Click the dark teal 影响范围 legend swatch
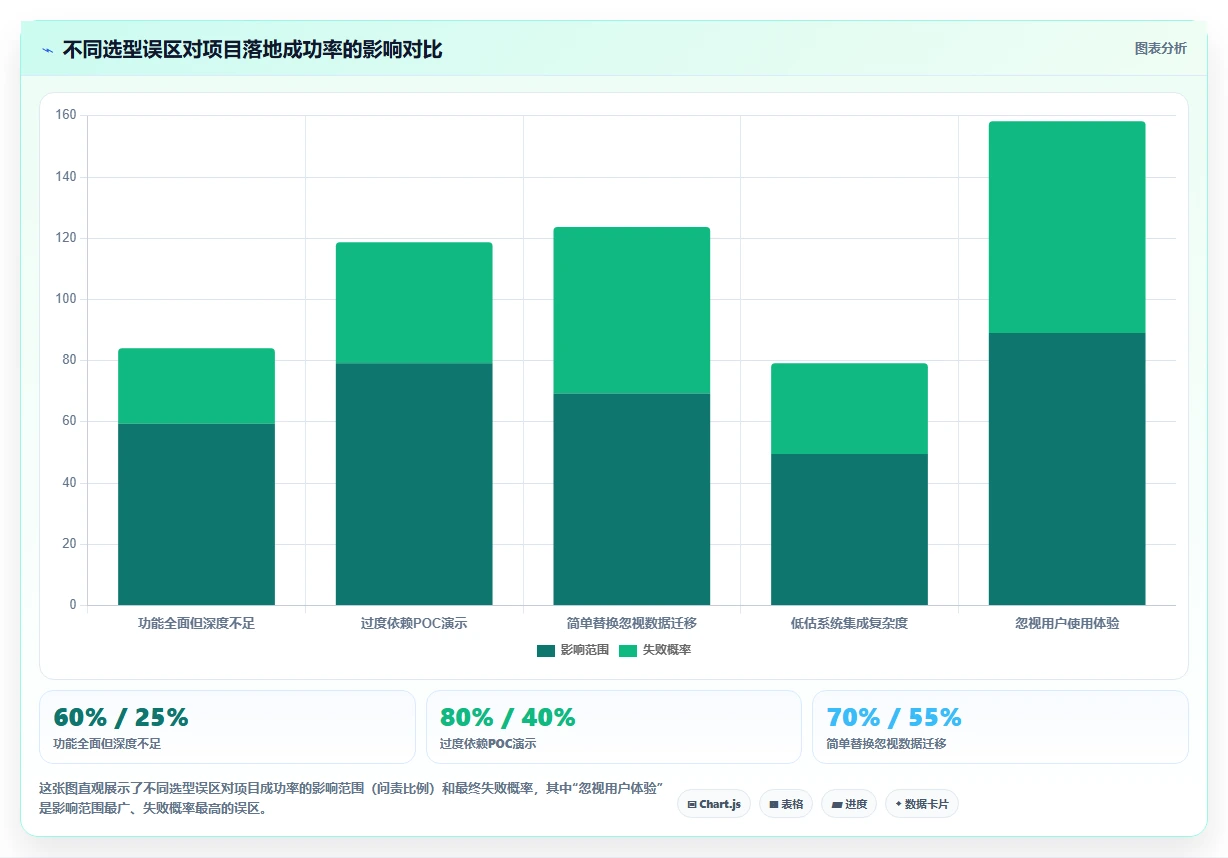1228x858 pixels. point(545,651)
